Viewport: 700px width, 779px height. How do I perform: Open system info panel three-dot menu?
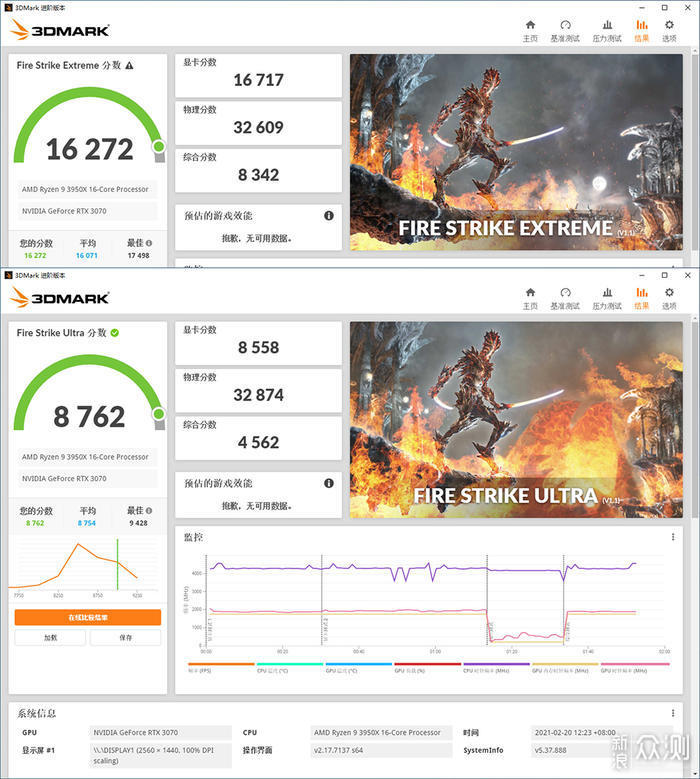tap(673, 713)
